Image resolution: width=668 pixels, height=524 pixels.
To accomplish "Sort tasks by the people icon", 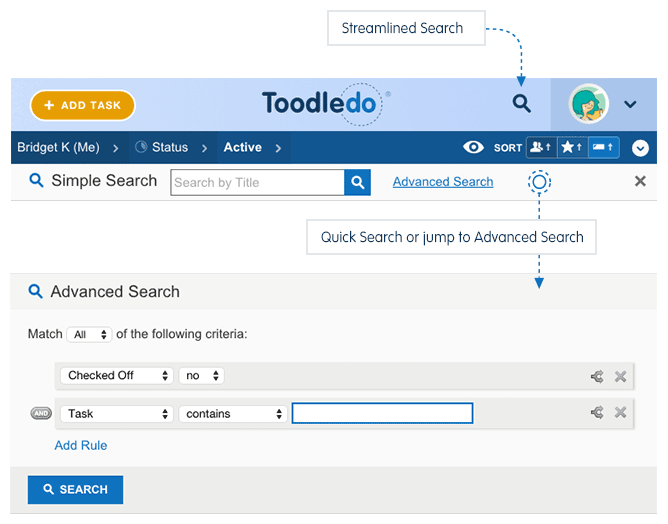I will (541, 148).
